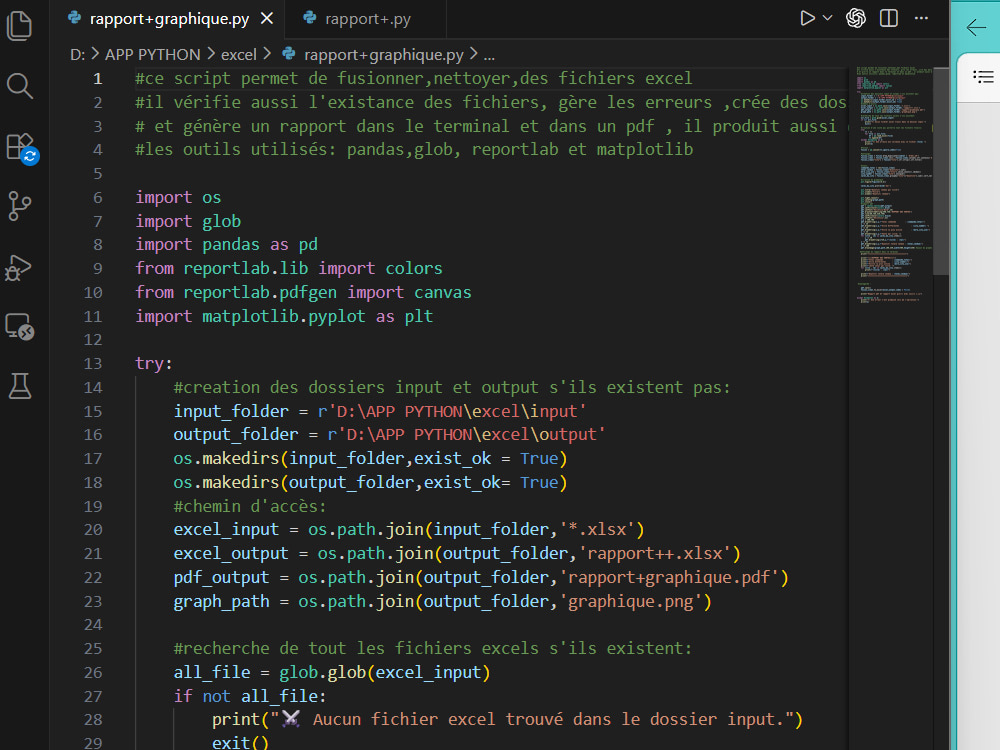Click the 'import glob' line
The height and width of the screenshot is (750, 1000).
[188, 221]
